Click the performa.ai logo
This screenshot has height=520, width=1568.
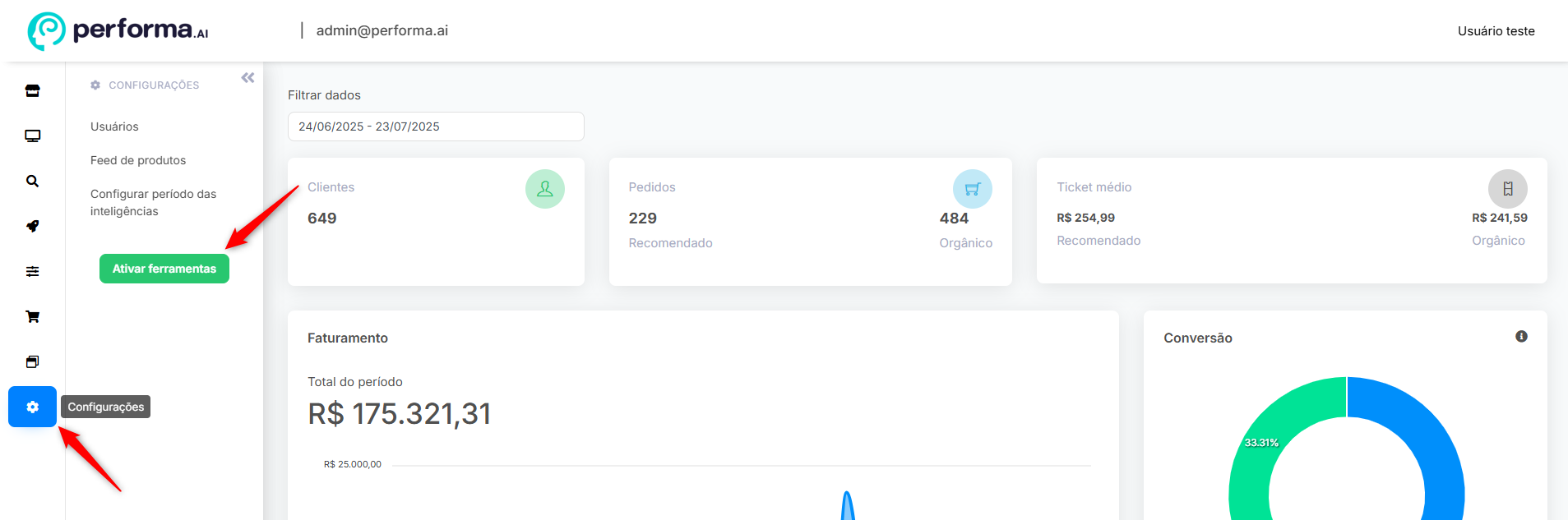(118, 30)
